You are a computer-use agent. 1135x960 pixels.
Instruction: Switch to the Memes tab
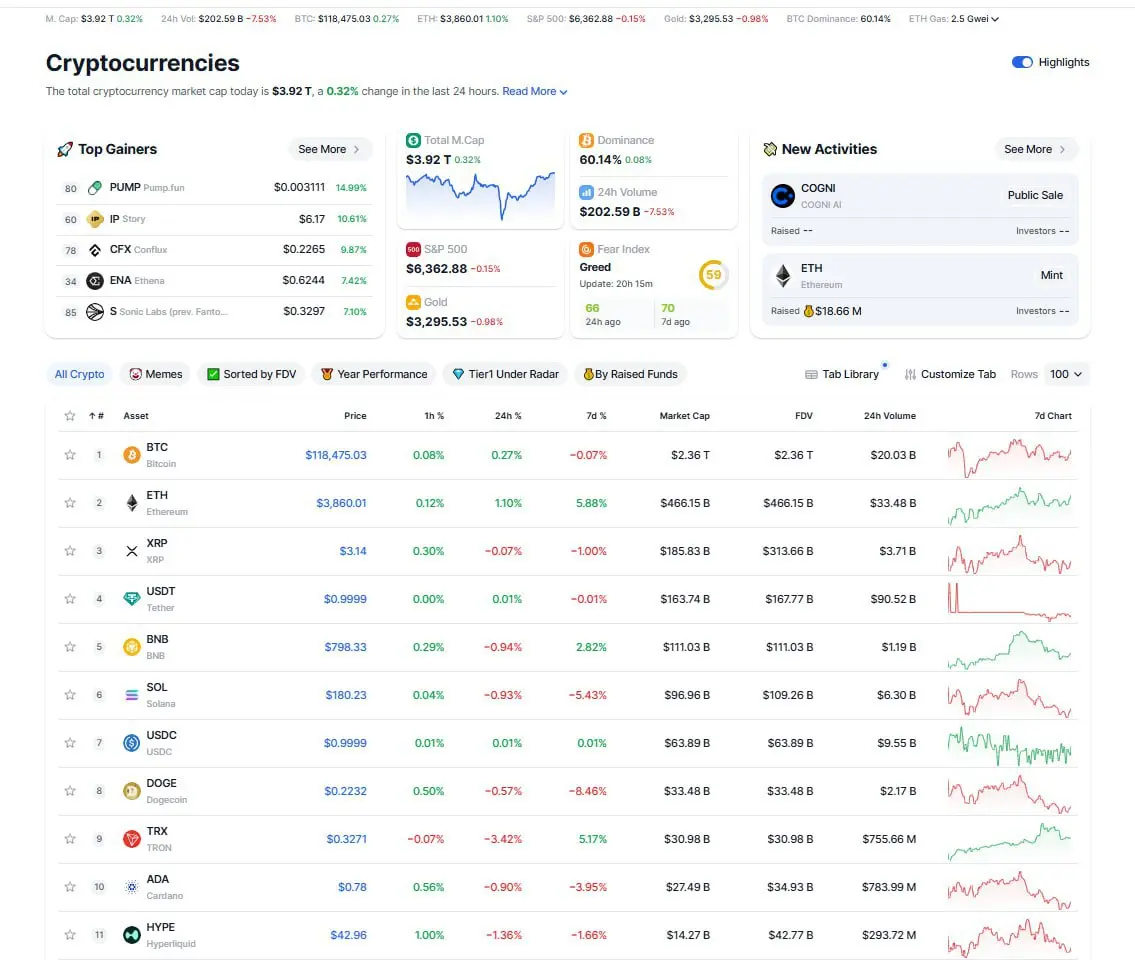point(156,374)
